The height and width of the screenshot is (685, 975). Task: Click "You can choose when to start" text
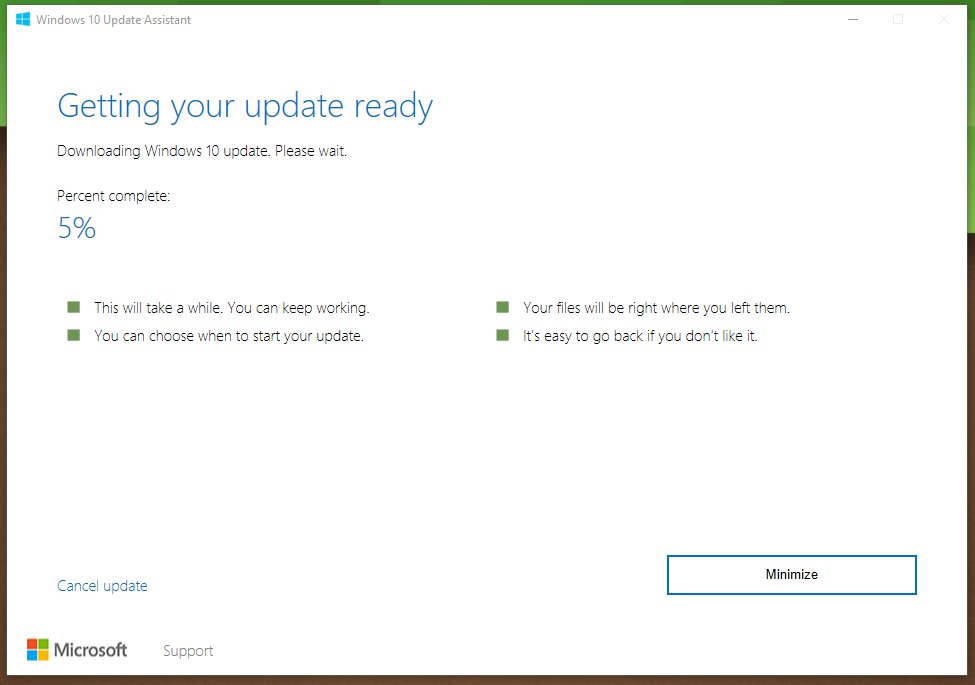pos(229,336)
